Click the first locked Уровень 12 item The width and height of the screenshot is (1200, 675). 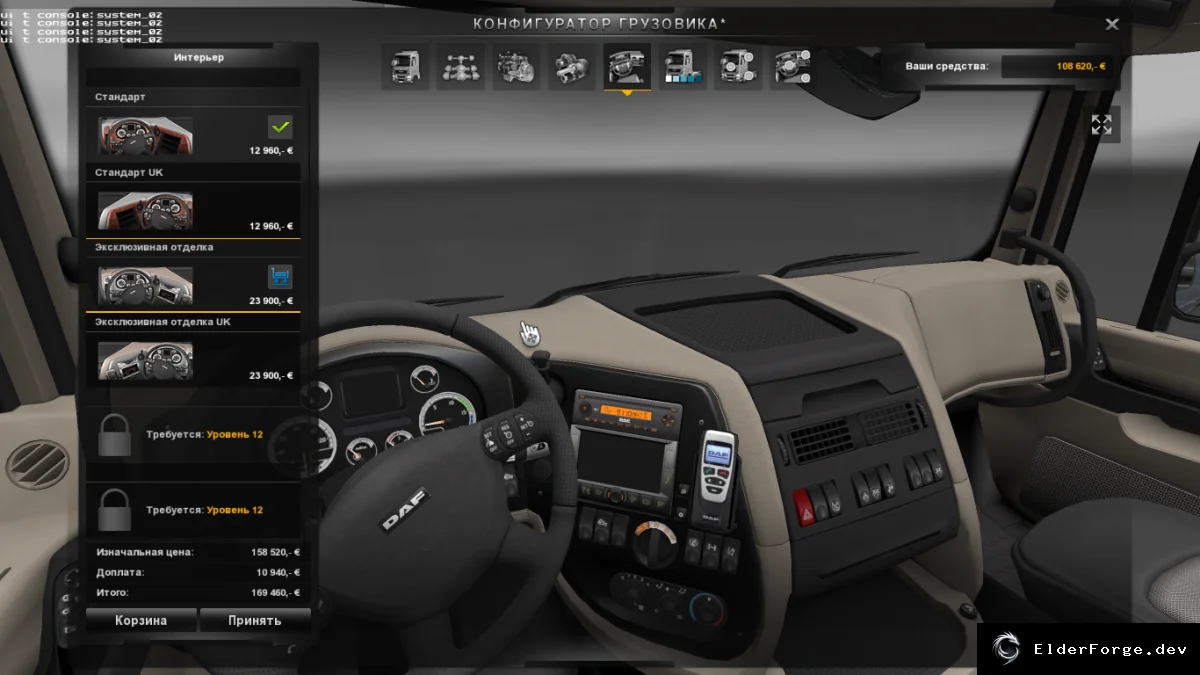193,435
